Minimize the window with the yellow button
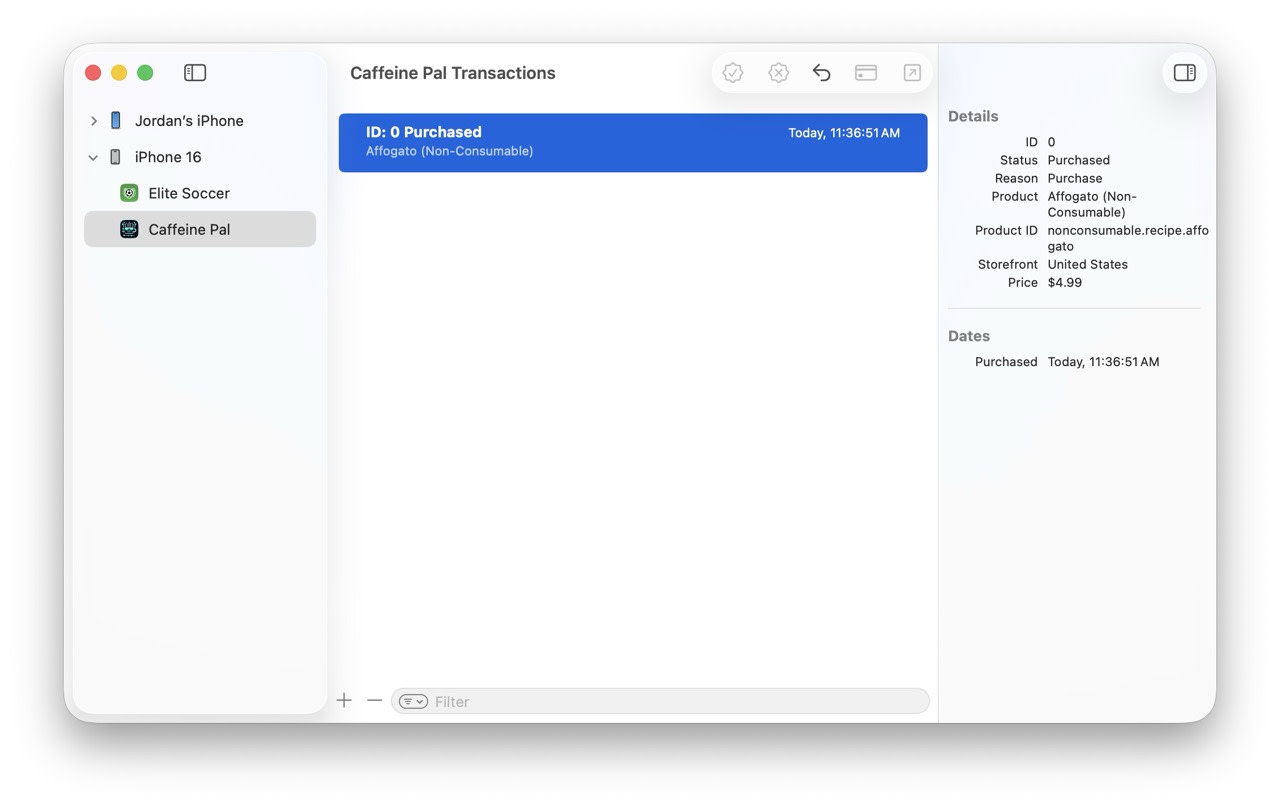Screen dimensions: 1280x807 [x=119, y=73]
